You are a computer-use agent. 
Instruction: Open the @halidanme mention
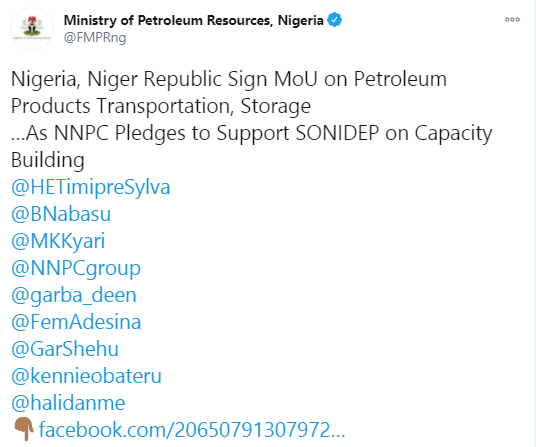(68, 403)
